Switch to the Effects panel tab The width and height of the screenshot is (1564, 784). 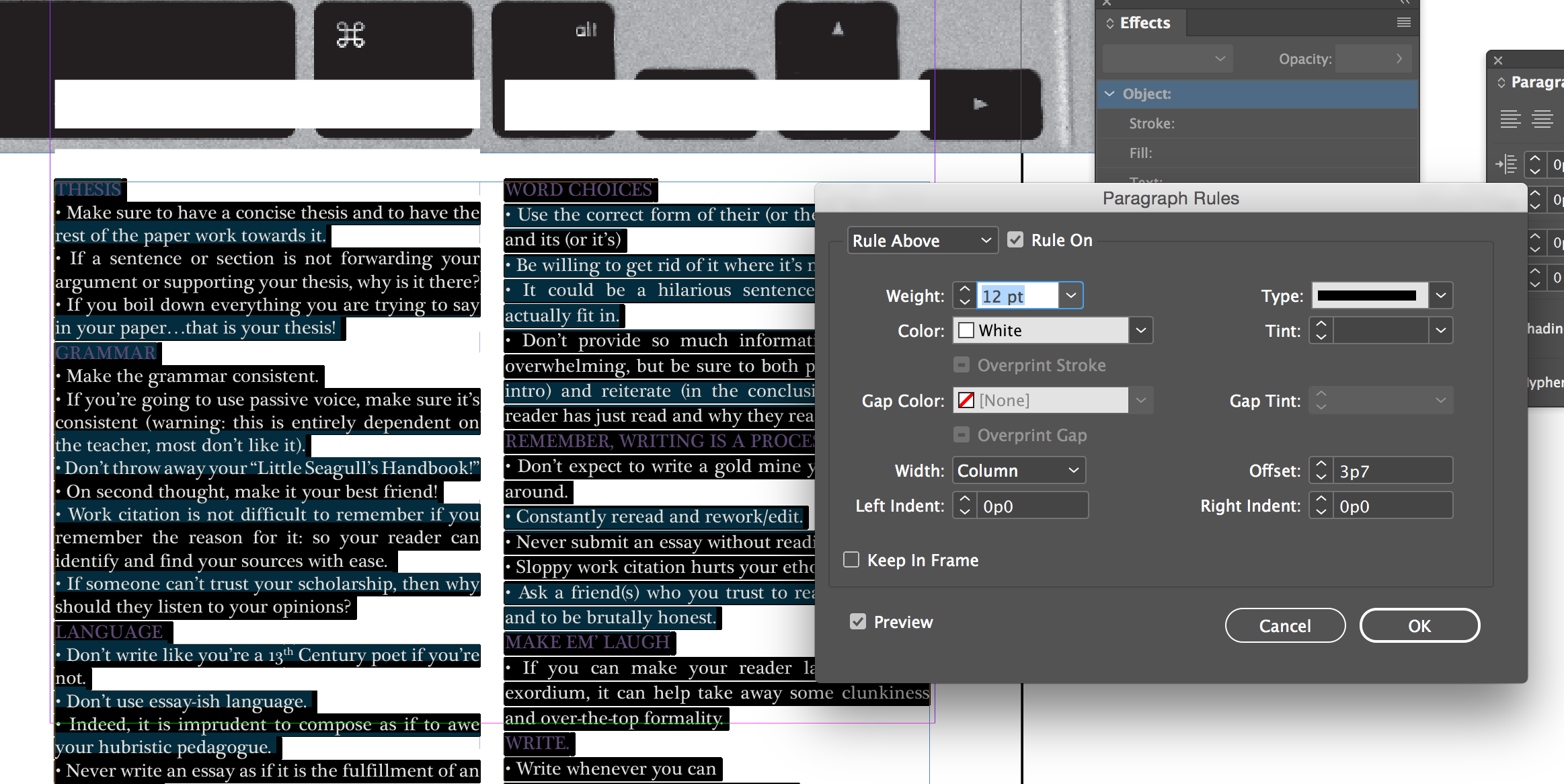(1143, 22)
